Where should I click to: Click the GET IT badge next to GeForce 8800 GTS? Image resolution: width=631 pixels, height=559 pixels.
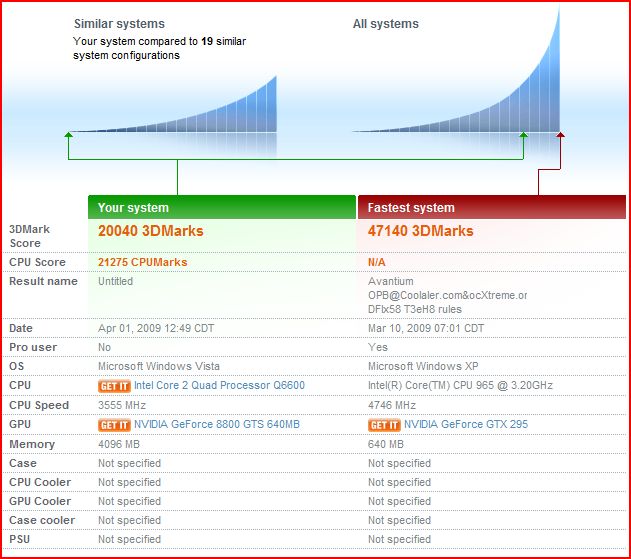(x=114, y=425)
